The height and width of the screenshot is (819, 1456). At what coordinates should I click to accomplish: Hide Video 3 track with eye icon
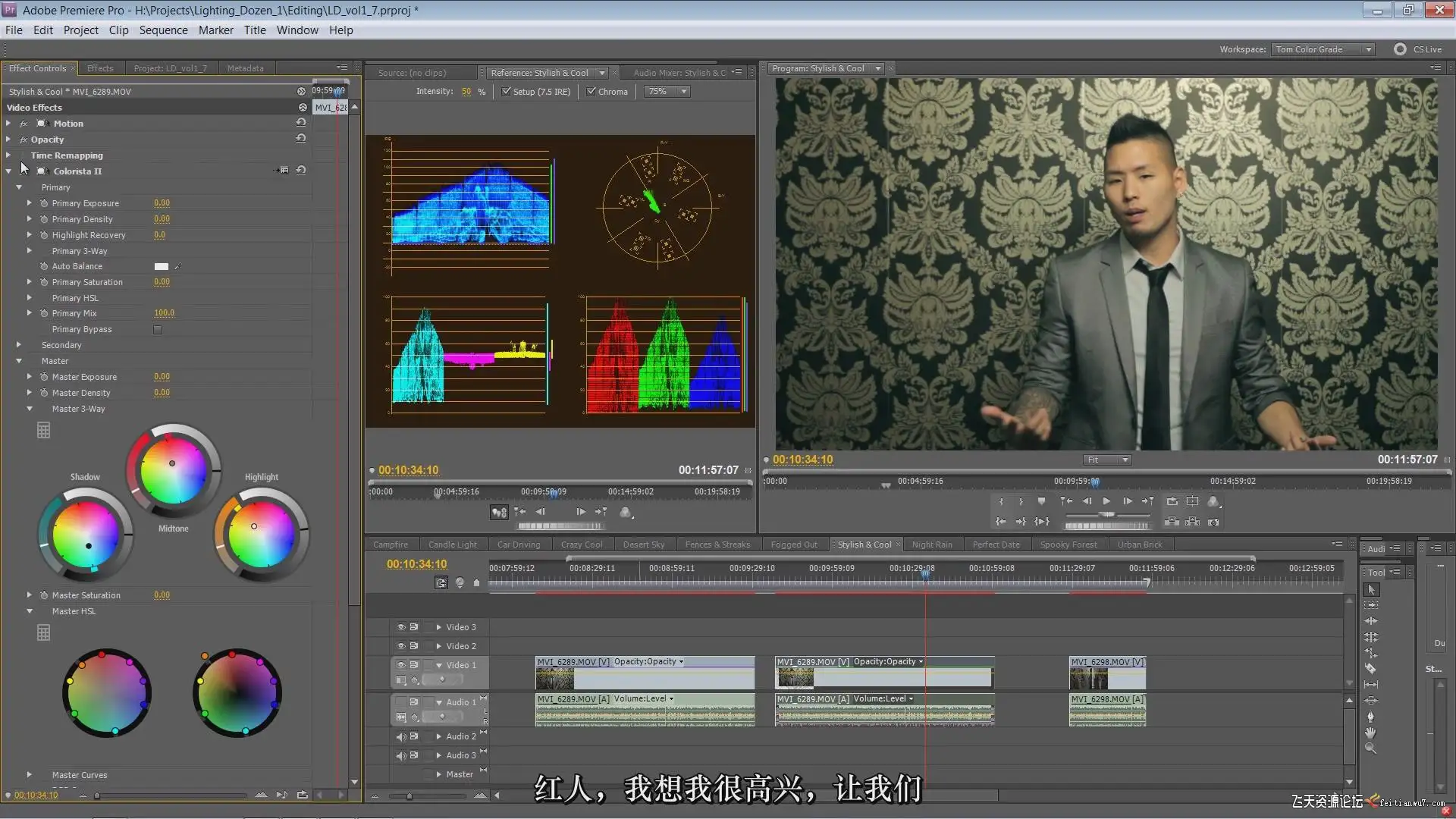pos(401,627)
